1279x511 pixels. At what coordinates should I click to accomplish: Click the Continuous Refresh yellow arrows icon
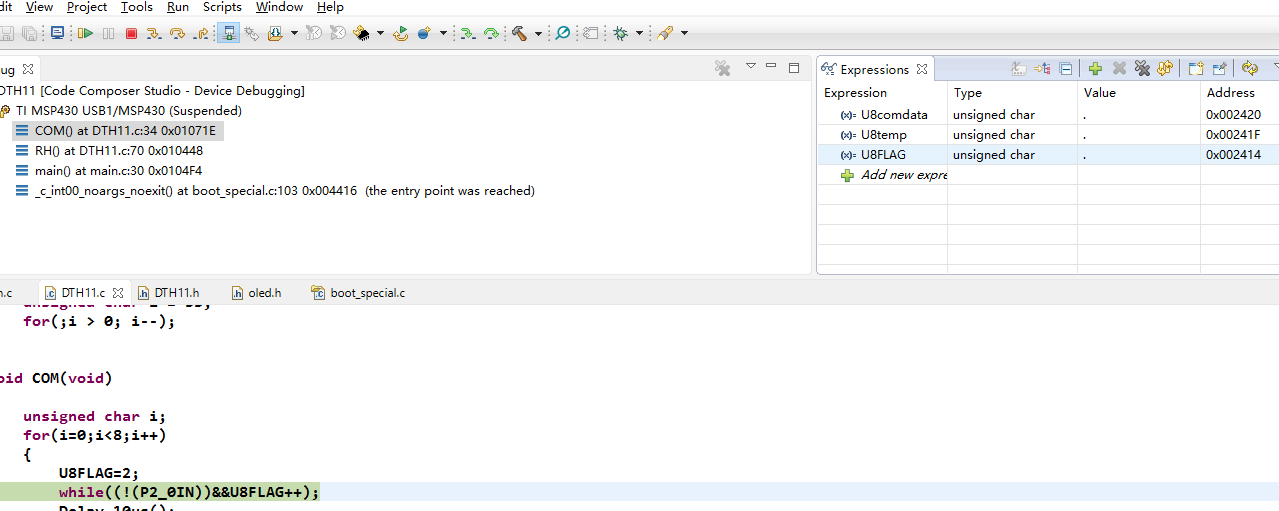(1250, 68)
